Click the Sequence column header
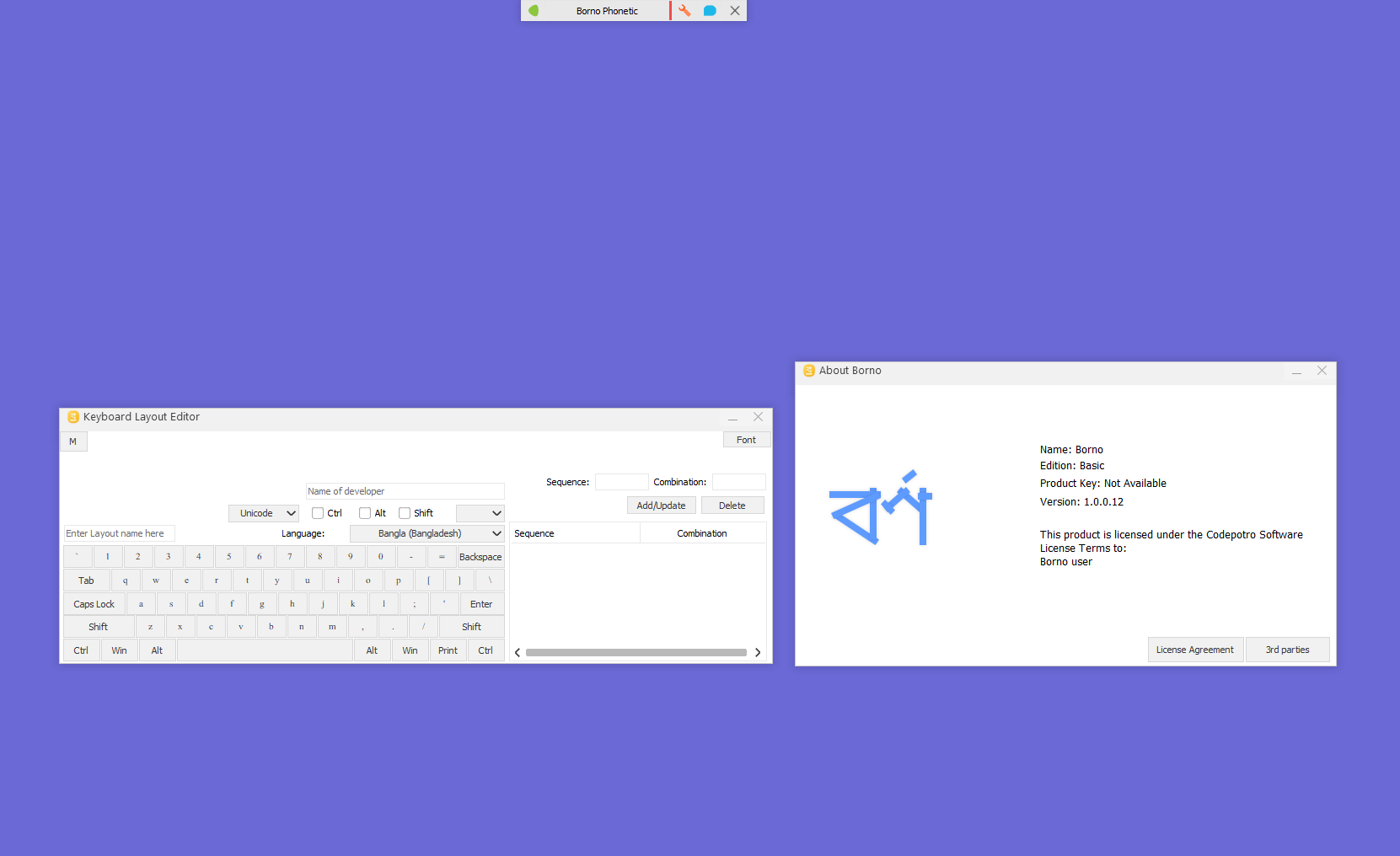The width and height of the screenshot is (1400, 856). click(575, 533)
